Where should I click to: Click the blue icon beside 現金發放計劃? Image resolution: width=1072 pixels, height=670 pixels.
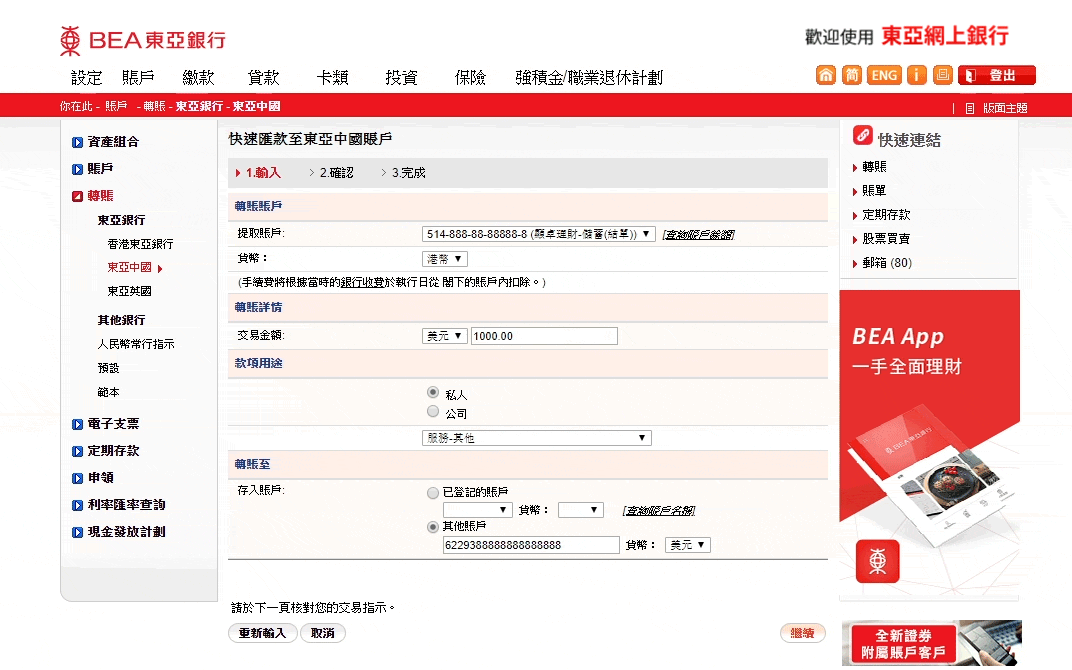tap(77, 532)
